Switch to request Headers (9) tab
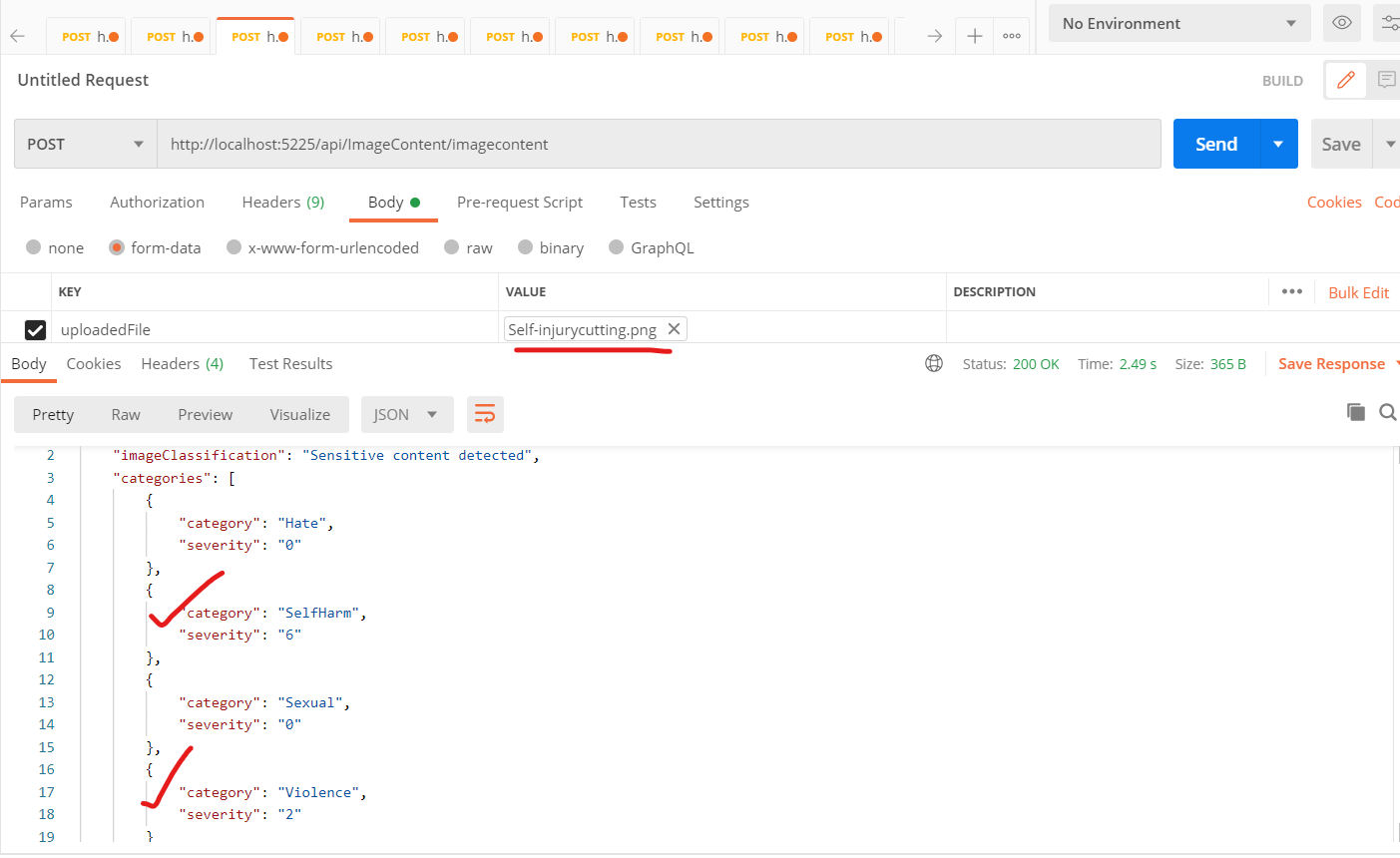The width and height of the screenshot is (1400, 858). 283,202
